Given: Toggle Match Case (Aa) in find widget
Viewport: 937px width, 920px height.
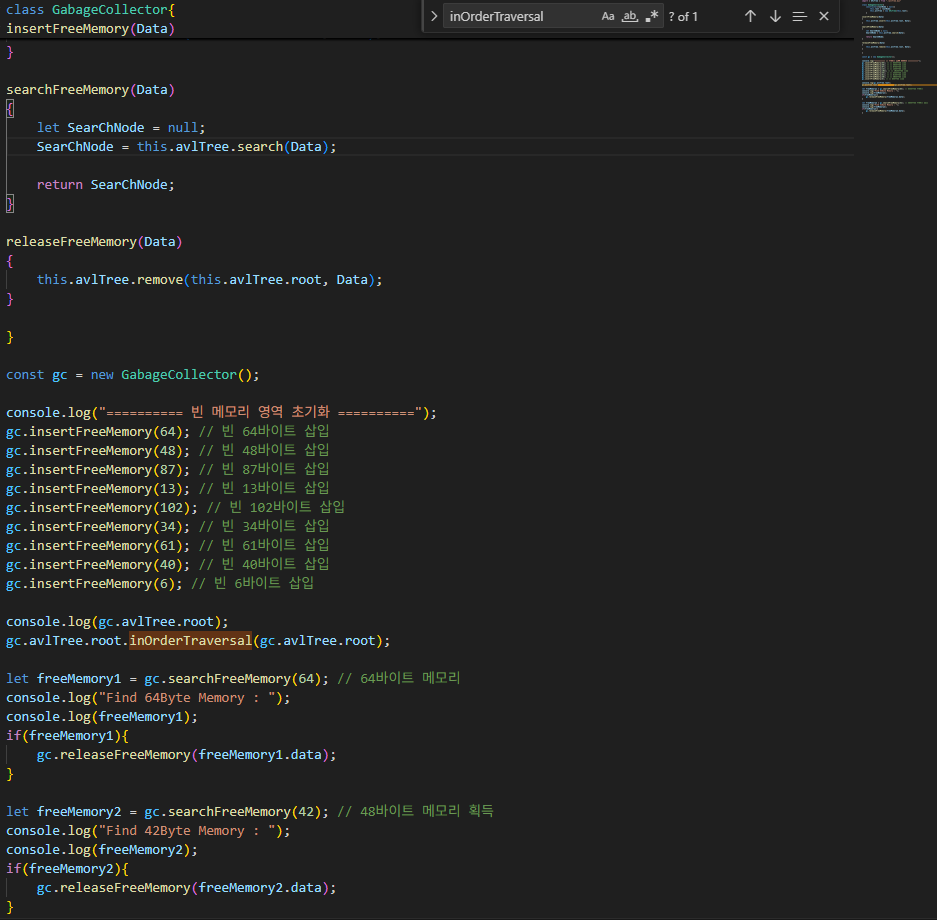Looking at the screenshot, I should coord(608,17).
